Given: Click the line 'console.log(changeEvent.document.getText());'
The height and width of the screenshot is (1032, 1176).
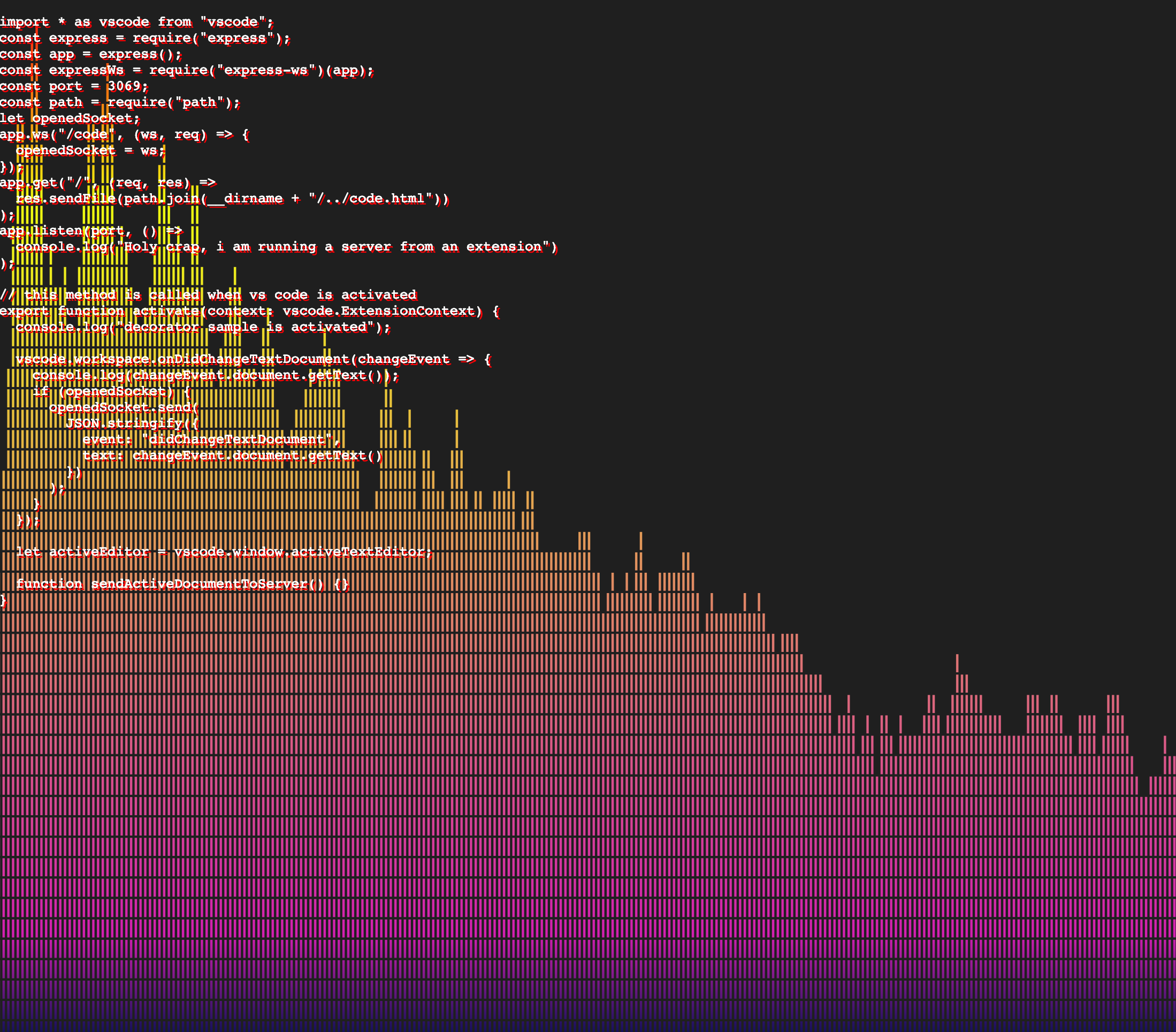Looking at the screenshot, I should point(216,376).
